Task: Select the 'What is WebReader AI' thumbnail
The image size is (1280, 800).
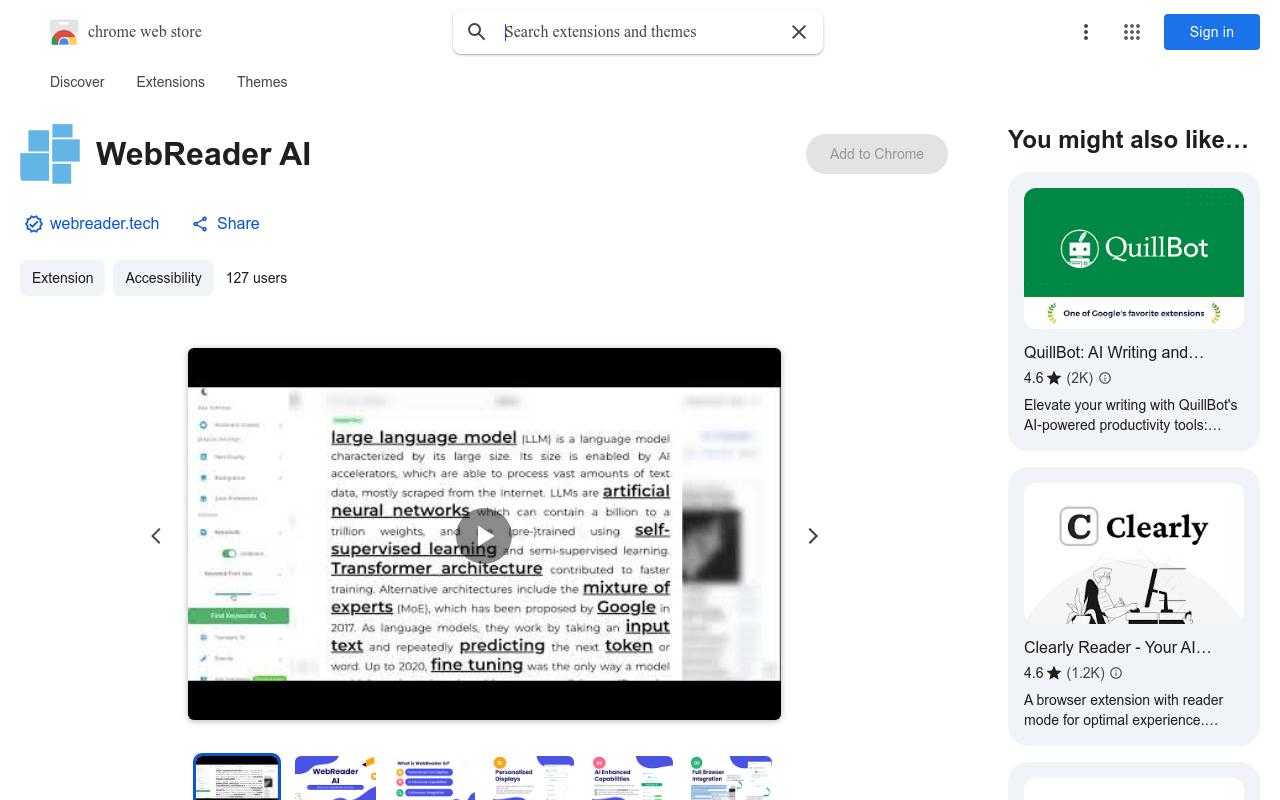Action: click(434, 778)
